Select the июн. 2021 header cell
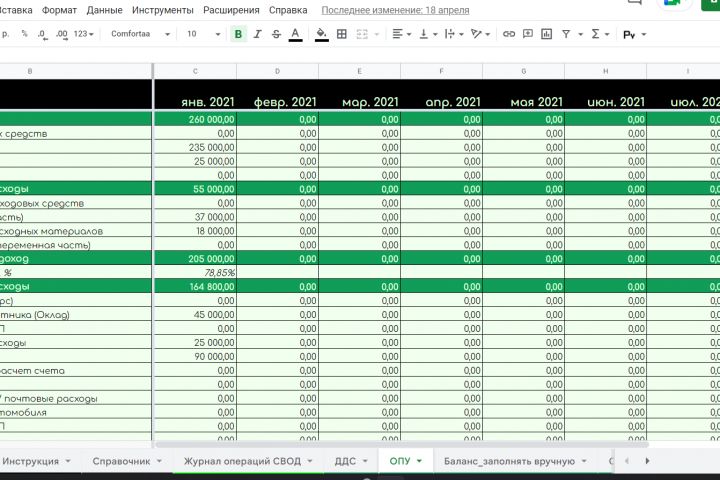Image resolution: width=720 pixels, height=480 pixels. pyautogui.click(x=606, y=95)
